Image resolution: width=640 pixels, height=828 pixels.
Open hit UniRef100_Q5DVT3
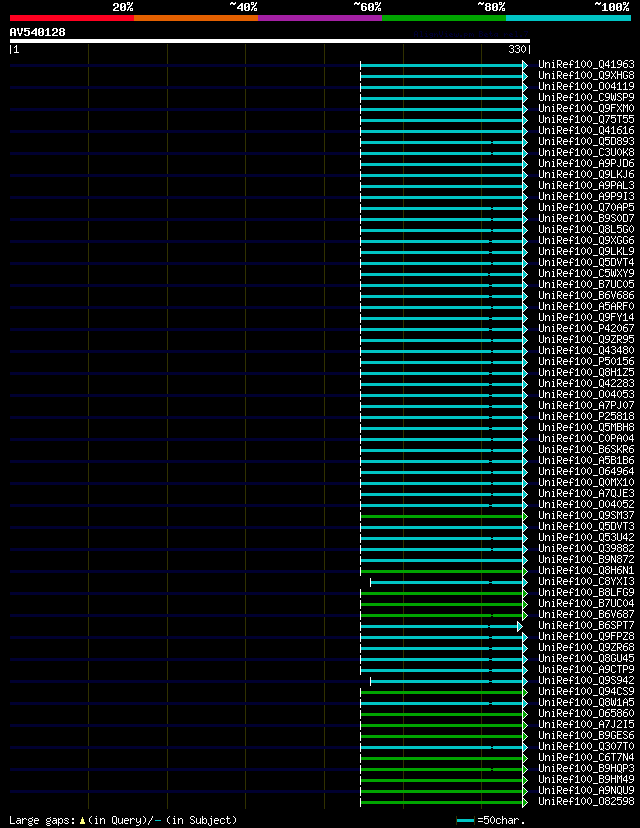coord(586,526)
